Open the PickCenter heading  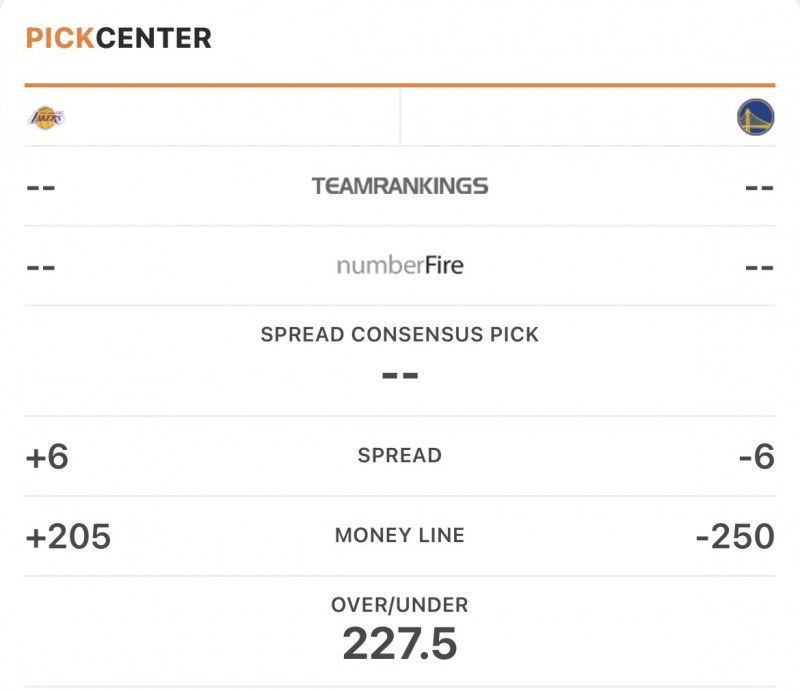point(119,39)
